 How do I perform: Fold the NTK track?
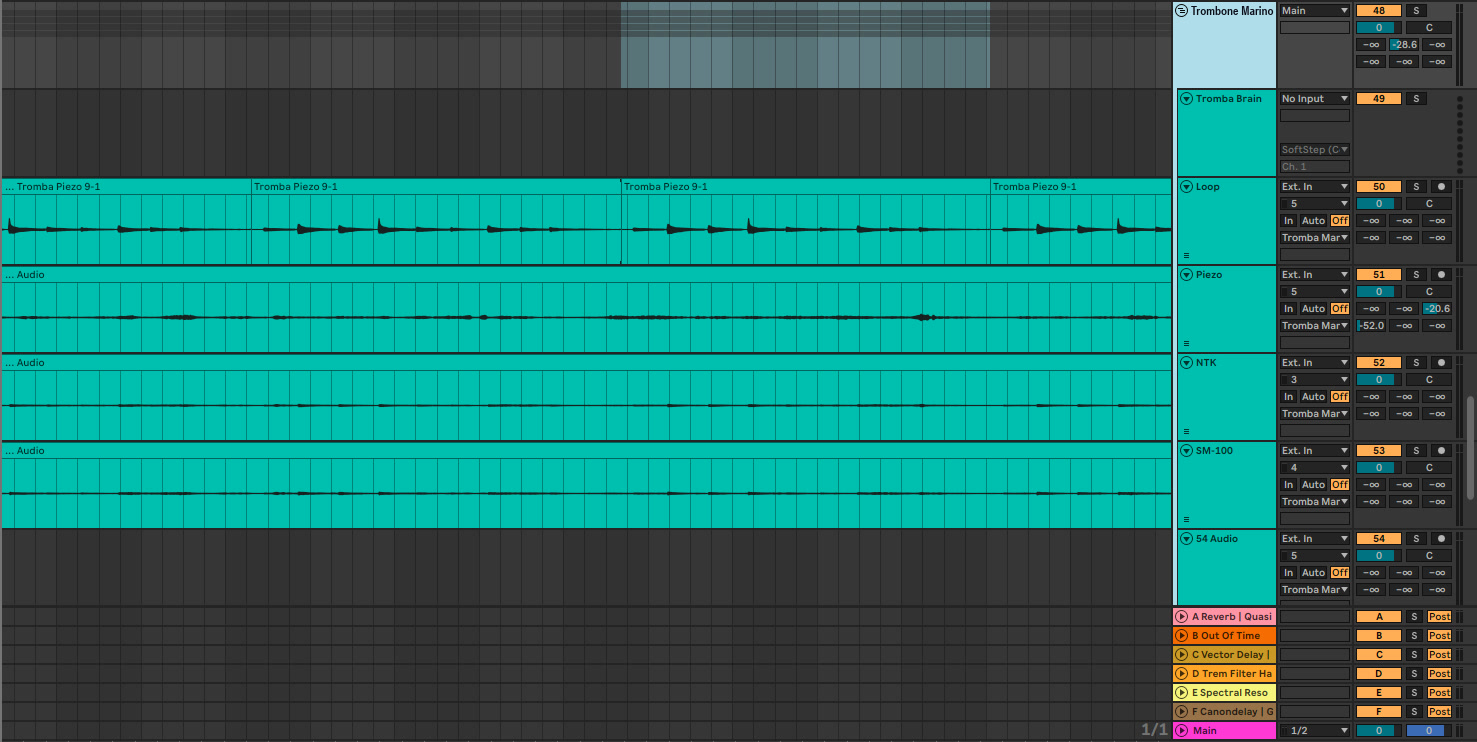click(1186, 363)
